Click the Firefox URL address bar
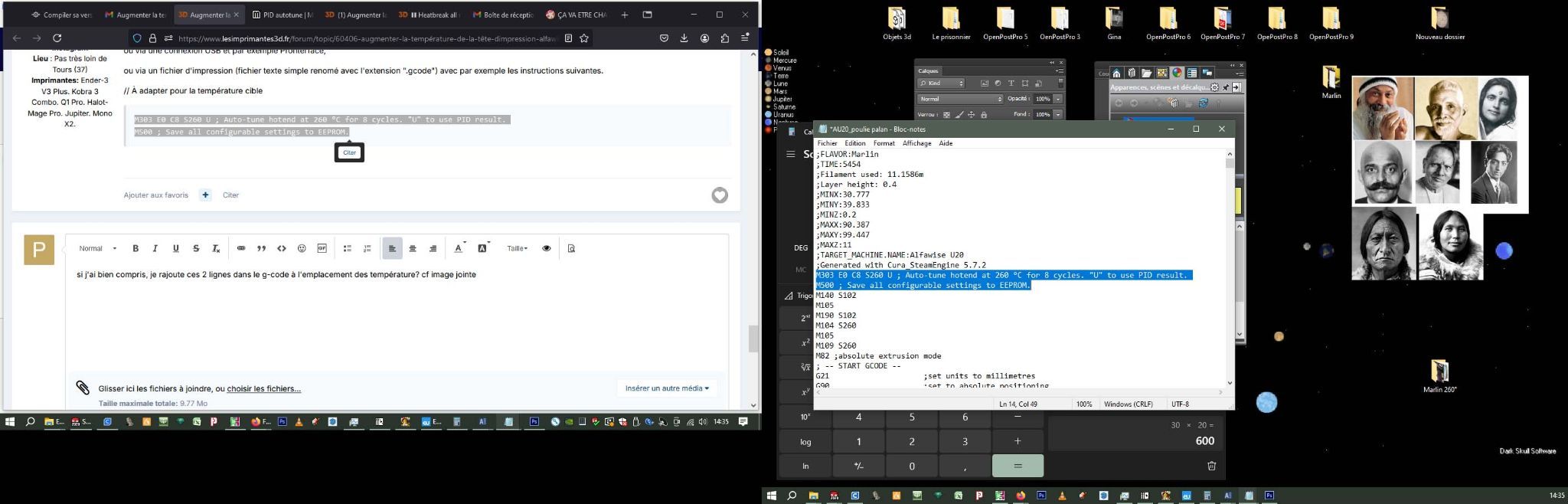 click(x=366, y=38)
